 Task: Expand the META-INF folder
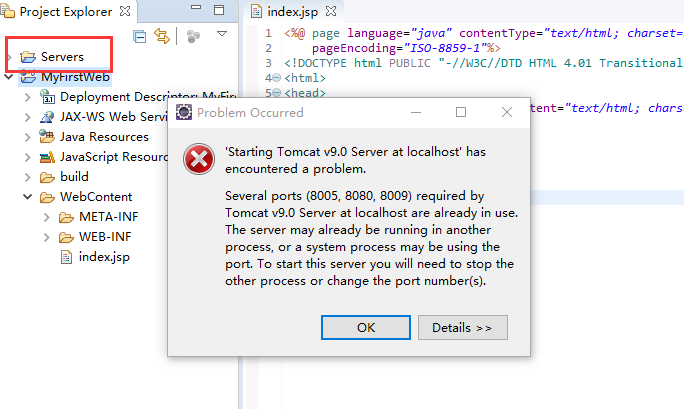(x=47, y=217)
